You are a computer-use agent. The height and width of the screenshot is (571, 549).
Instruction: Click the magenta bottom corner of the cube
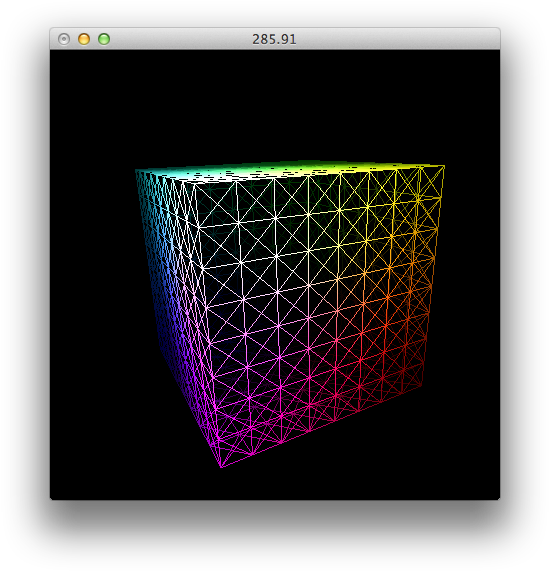(221, 466)
